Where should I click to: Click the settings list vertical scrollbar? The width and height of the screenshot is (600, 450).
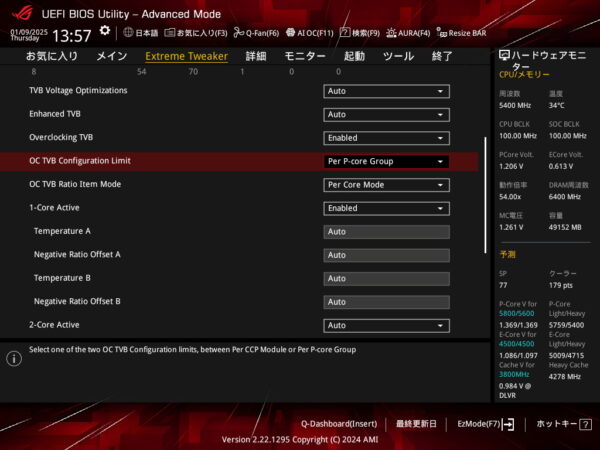coord(486,170)
